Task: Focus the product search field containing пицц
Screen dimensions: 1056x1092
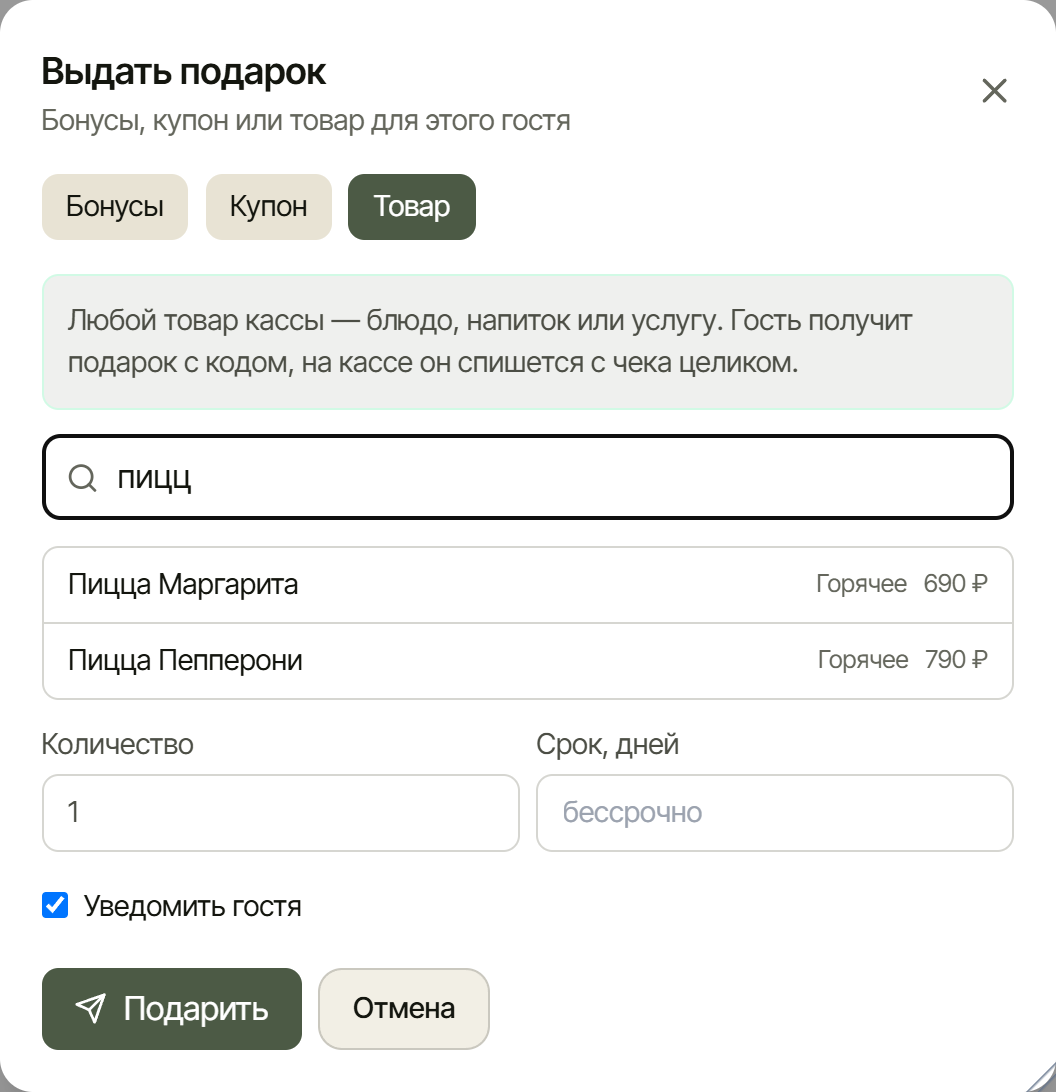Action: (527, 478)
